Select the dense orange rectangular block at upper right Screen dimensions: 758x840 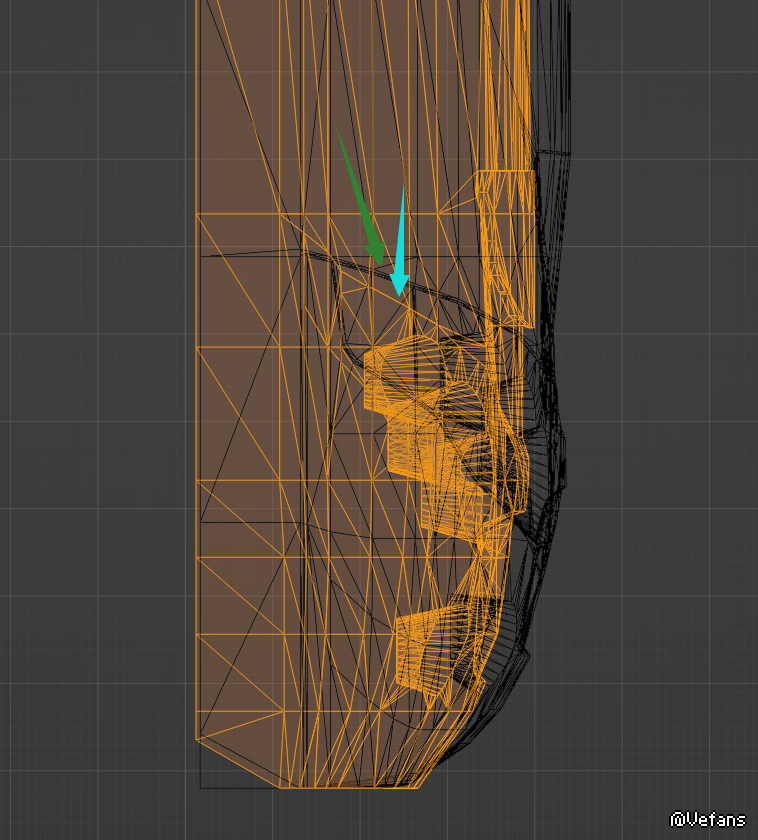[x=505, y=248]
